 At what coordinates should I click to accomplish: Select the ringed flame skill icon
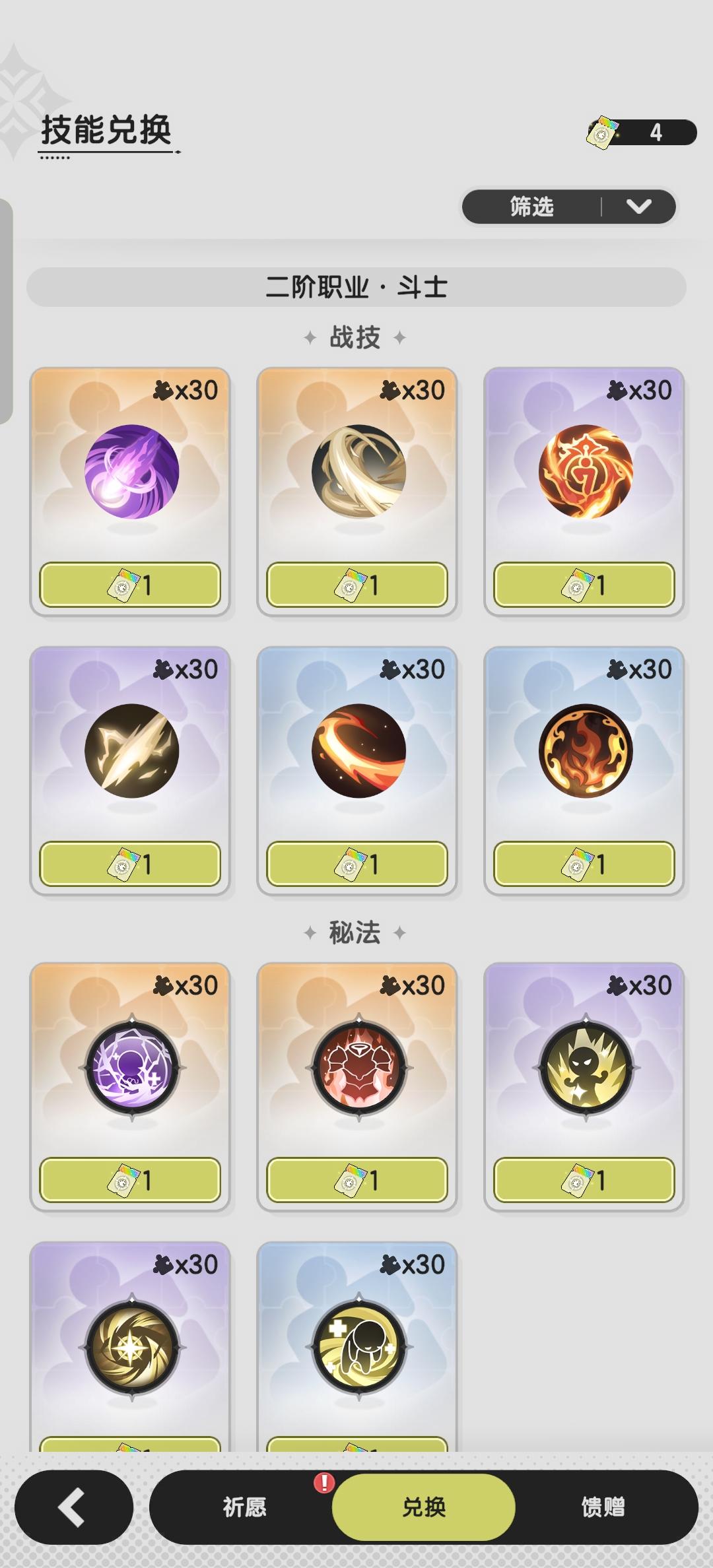[586, 750]
